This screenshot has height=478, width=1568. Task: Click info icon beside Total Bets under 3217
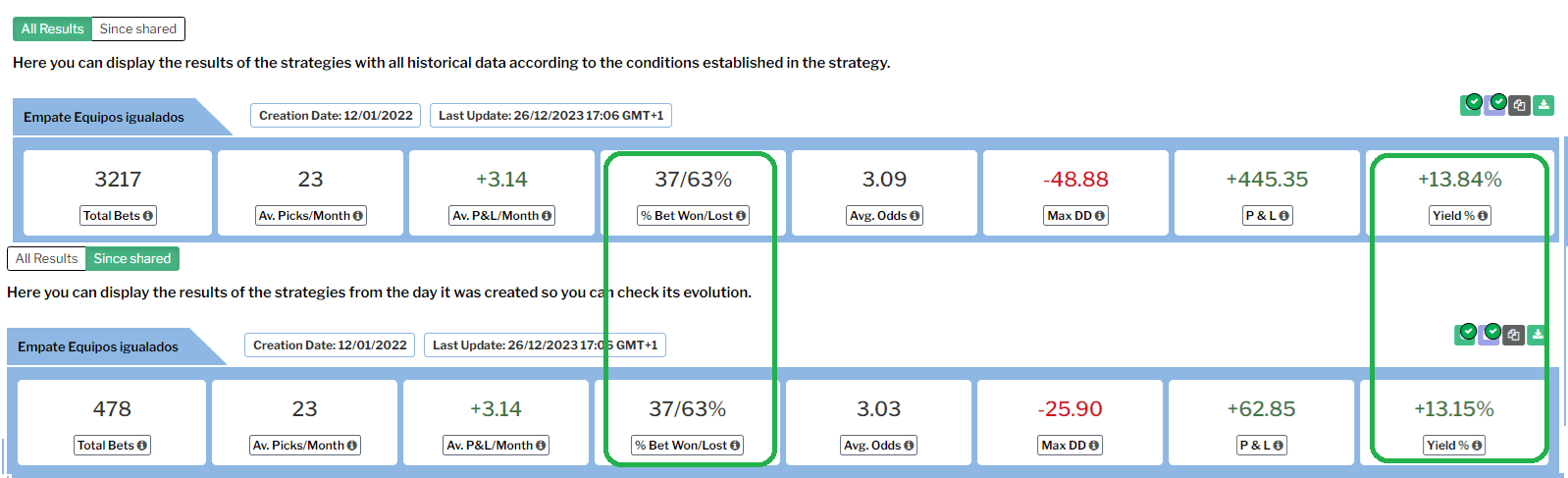(148, 216)
